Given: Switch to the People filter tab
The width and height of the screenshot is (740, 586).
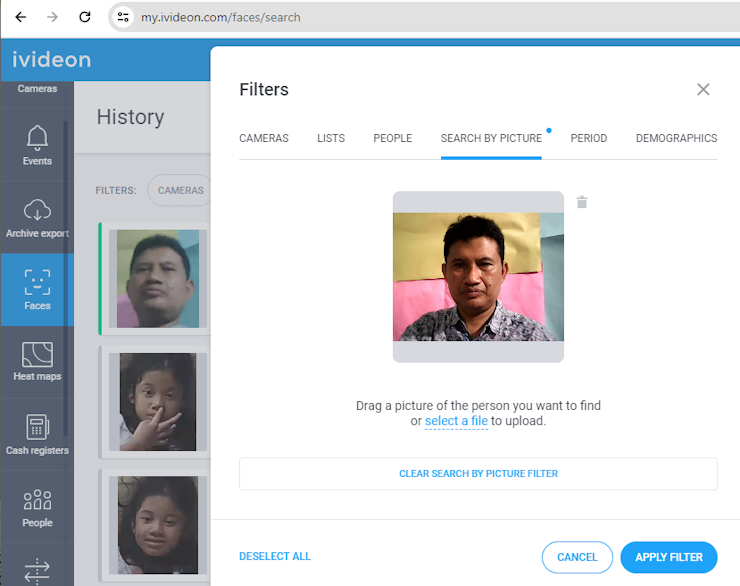Looking at the screenshot, I should pyautogui.click(x=393, y=138).
